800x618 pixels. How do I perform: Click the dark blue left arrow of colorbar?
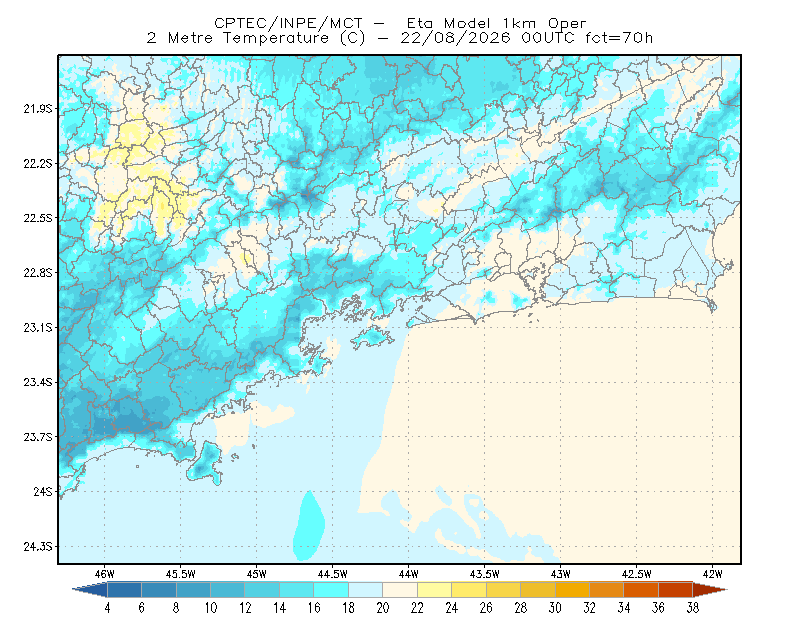coord(91,589)
